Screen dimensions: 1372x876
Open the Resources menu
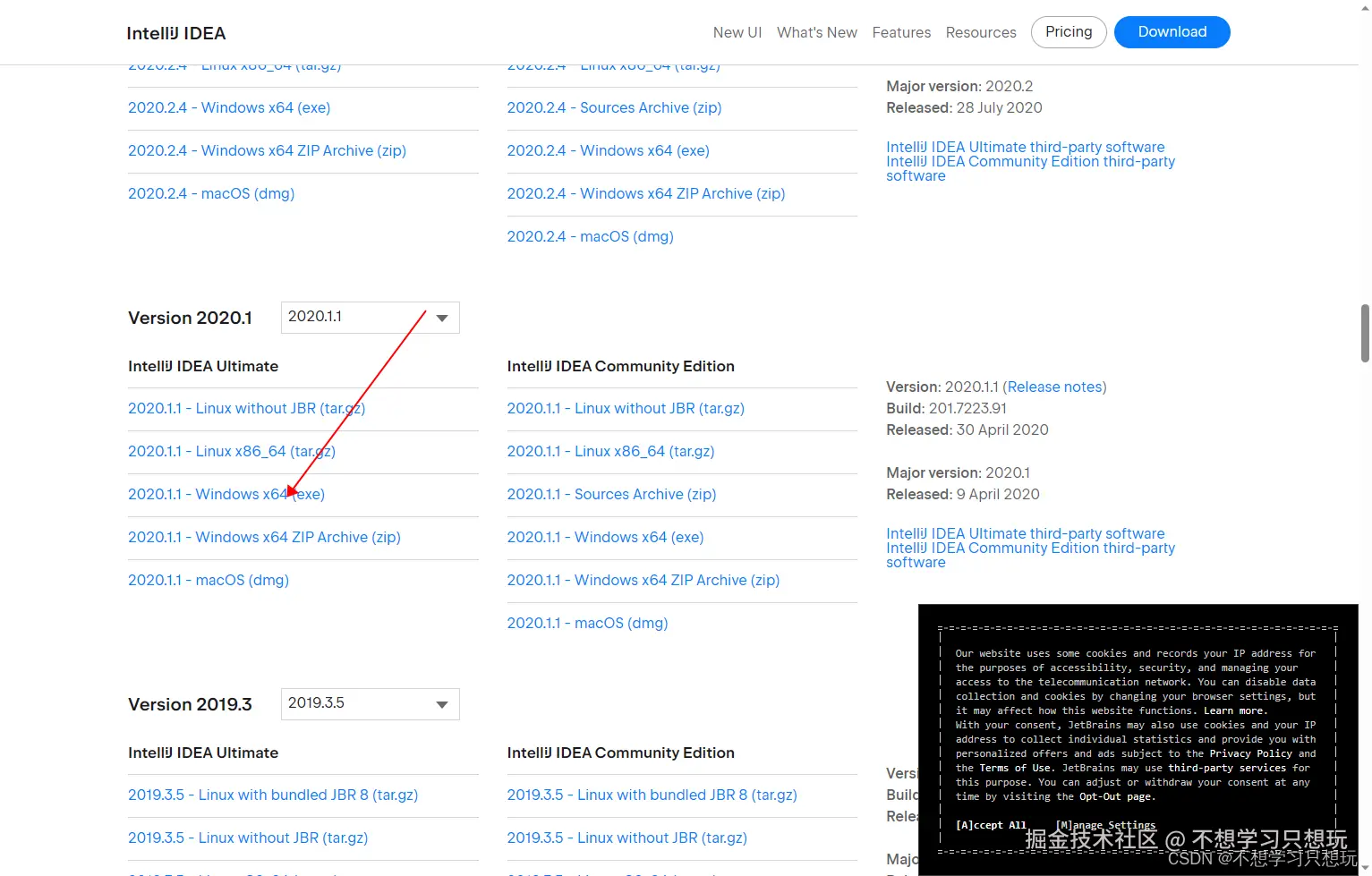(981, 32)
